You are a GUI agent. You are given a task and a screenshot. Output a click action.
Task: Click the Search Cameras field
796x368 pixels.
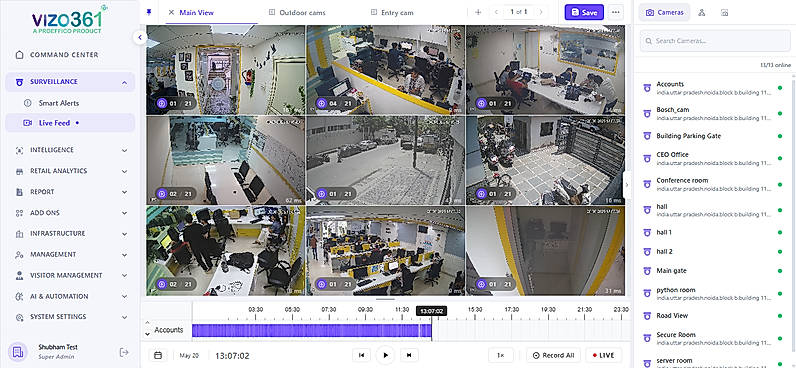tap(715, 41)
